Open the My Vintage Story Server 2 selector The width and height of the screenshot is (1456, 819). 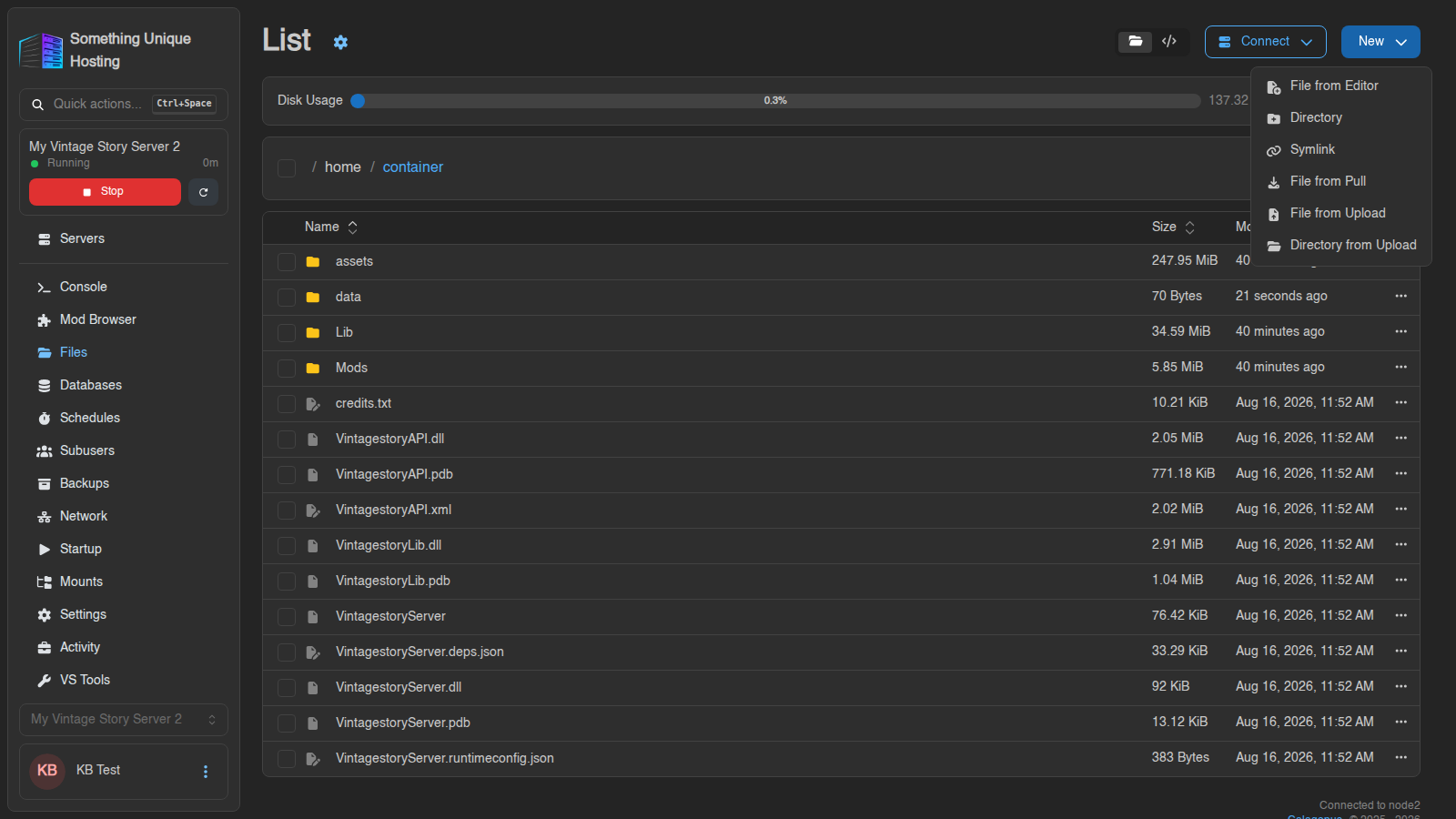point(124,720)
